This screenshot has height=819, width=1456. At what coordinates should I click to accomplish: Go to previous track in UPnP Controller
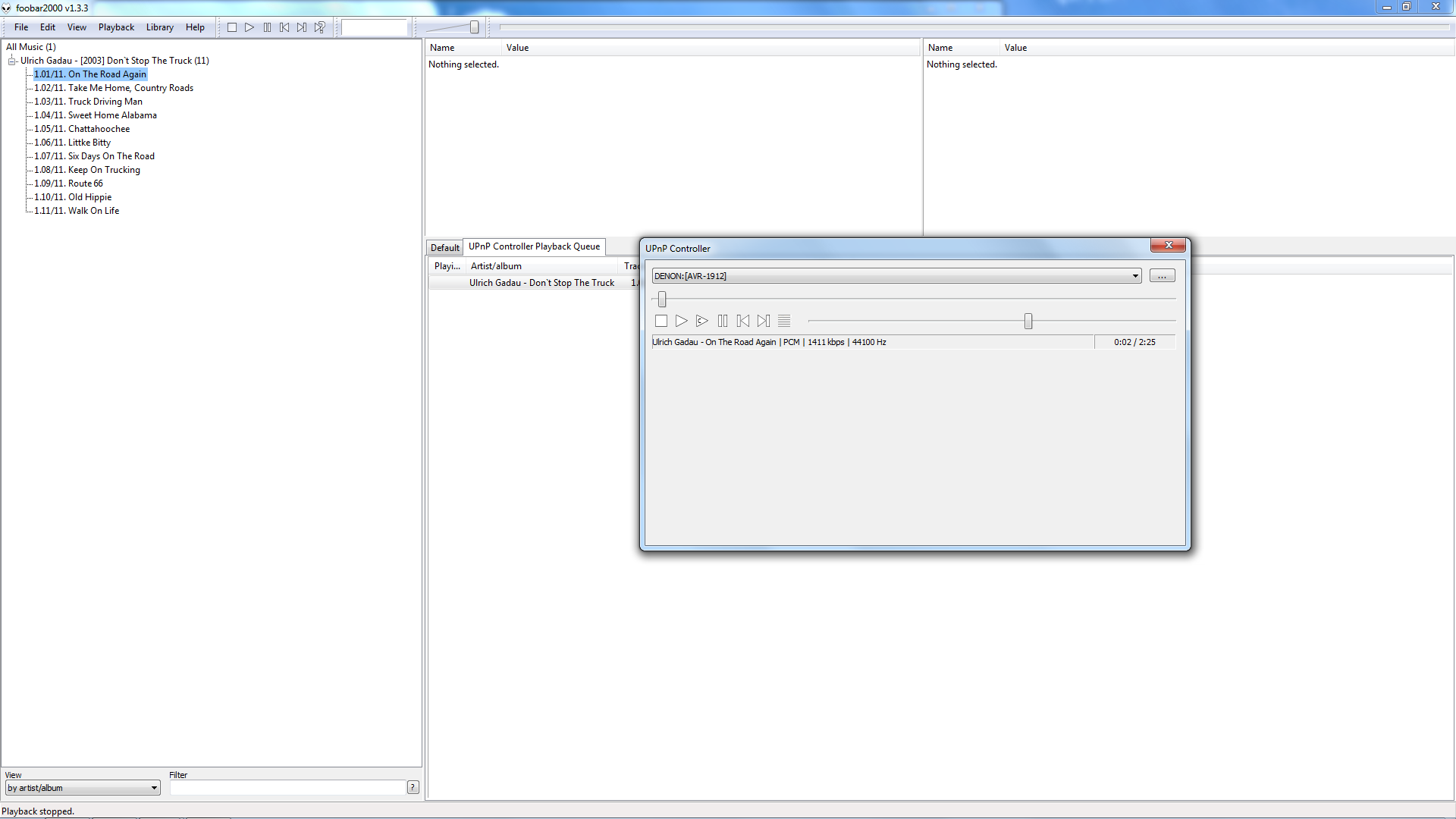pos(743,321)
